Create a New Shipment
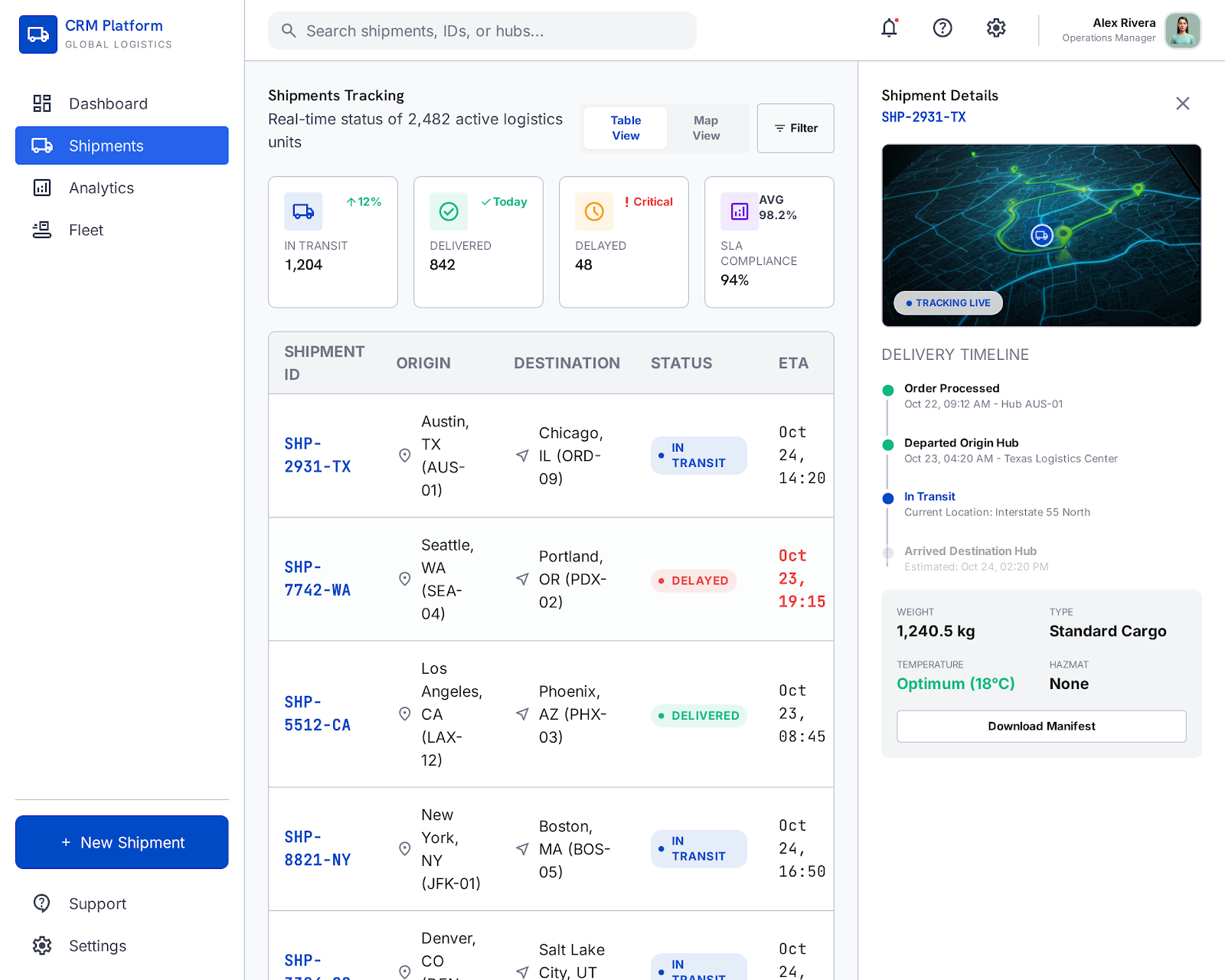 point(122,842)
